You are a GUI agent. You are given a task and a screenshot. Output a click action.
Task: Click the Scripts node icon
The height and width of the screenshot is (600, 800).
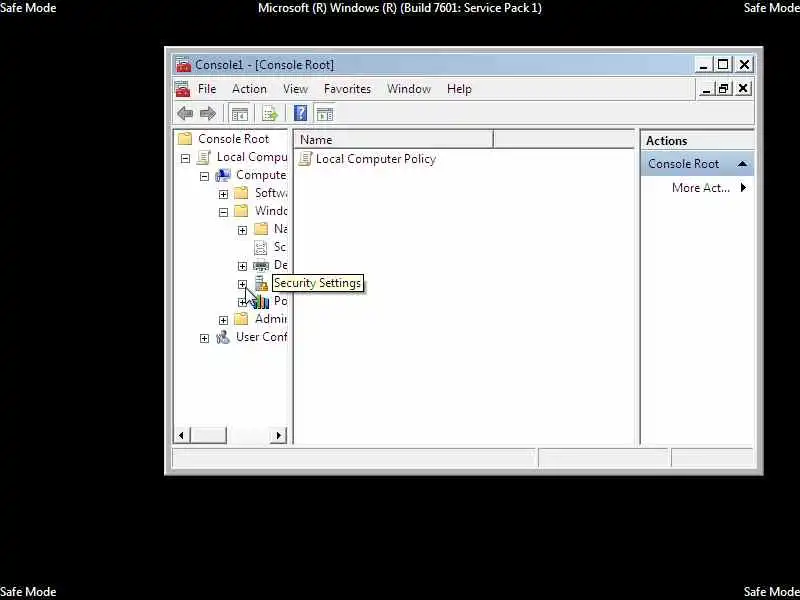pyautogui.click(x=260, y=247)
